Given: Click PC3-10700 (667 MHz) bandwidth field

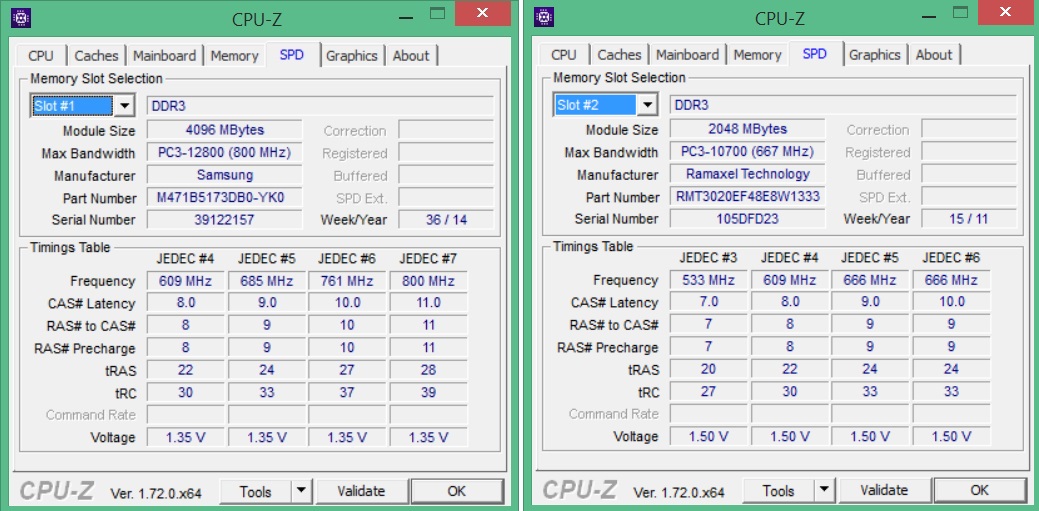Looking at the screenshot, I should 747,151.
